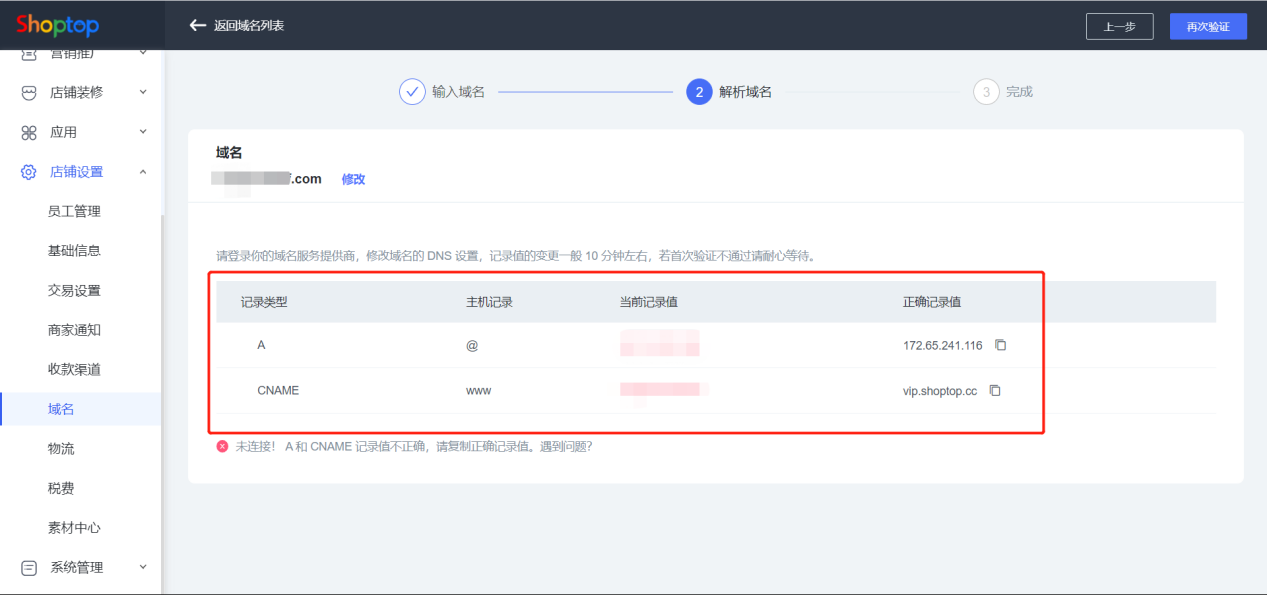Click the red error status icon
This screenshot has height=595, width=1267.
[222, 447]
